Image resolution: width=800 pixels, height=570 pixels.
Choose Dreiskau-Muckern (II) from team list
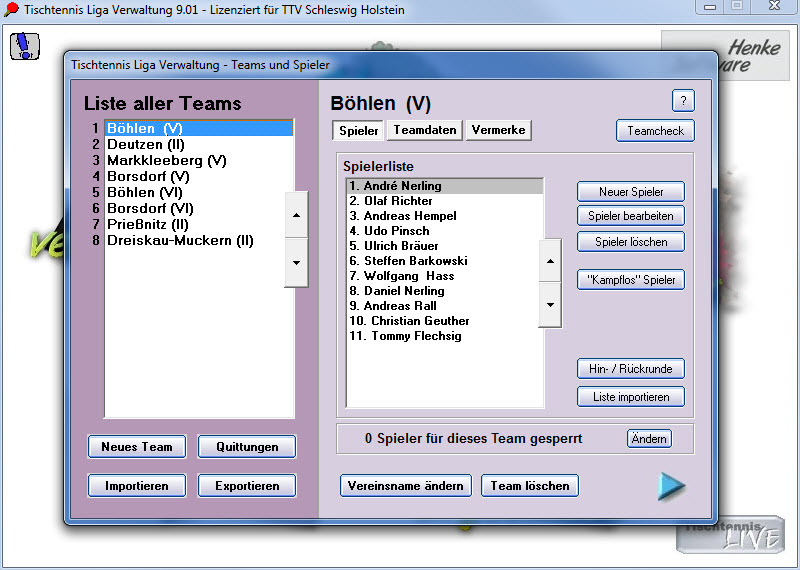point(180,240)
